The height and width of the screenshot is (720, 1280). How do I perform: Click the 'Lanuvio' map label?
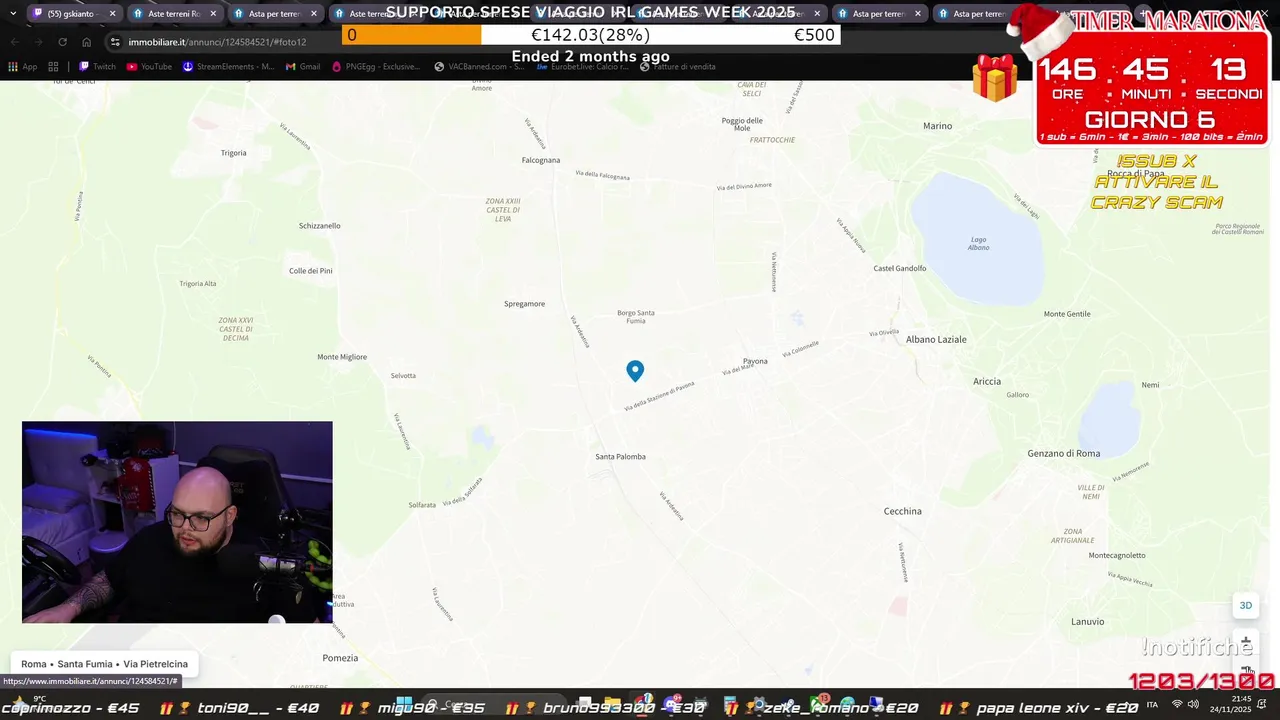click(1087, 622)
